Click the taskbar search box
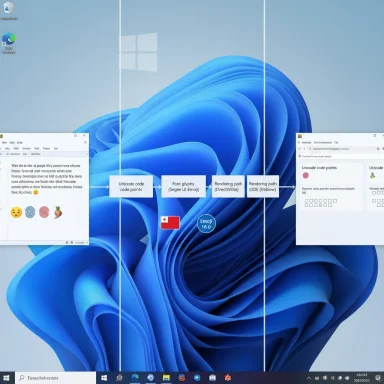This screenshot has height=384, width=384. point(56,378)
